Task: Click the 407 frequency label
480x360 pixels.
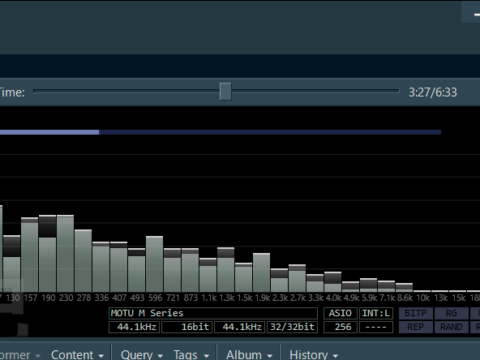Action: (119, 298)
